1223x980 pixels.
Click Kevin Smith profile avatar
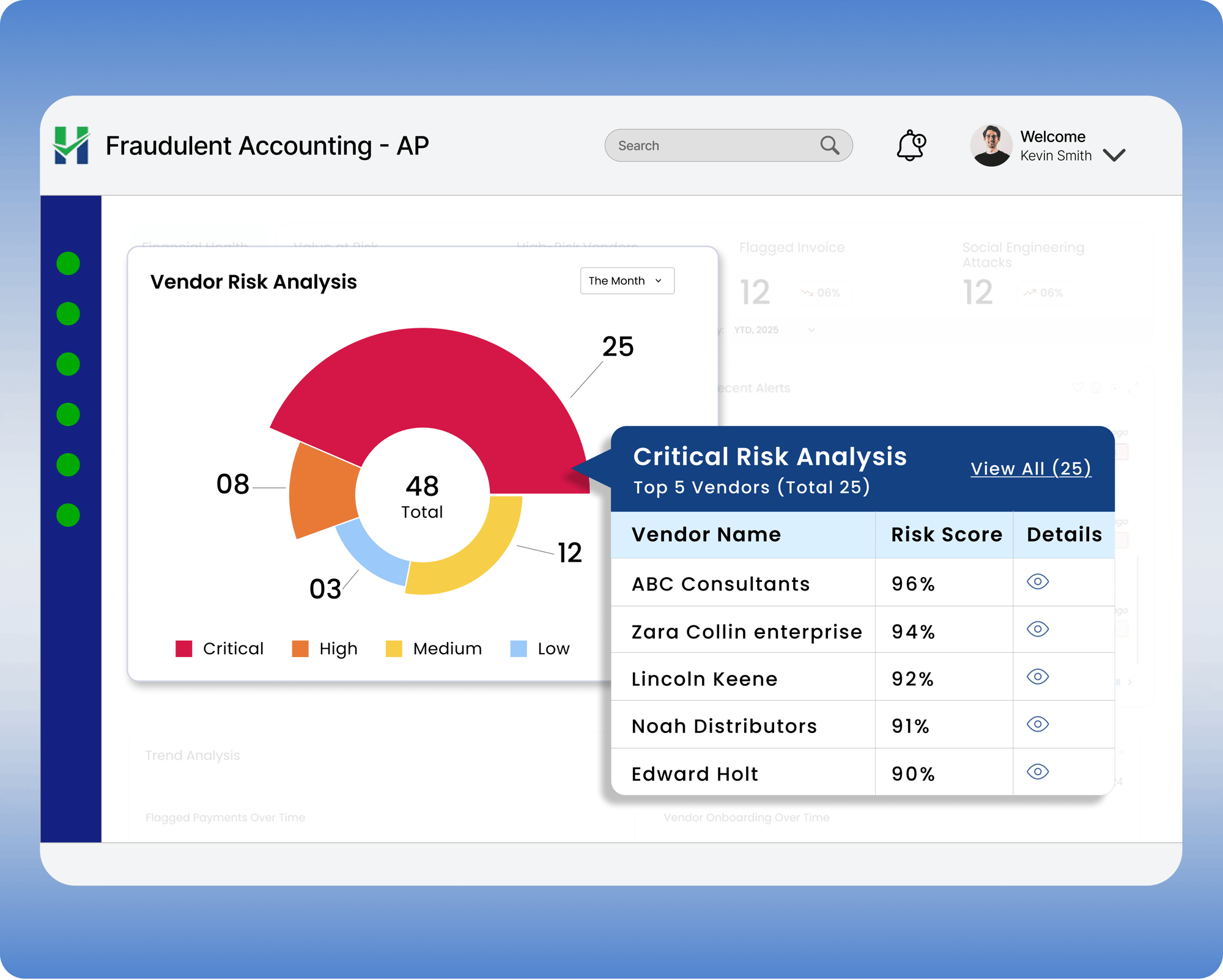tap(991, 146)
